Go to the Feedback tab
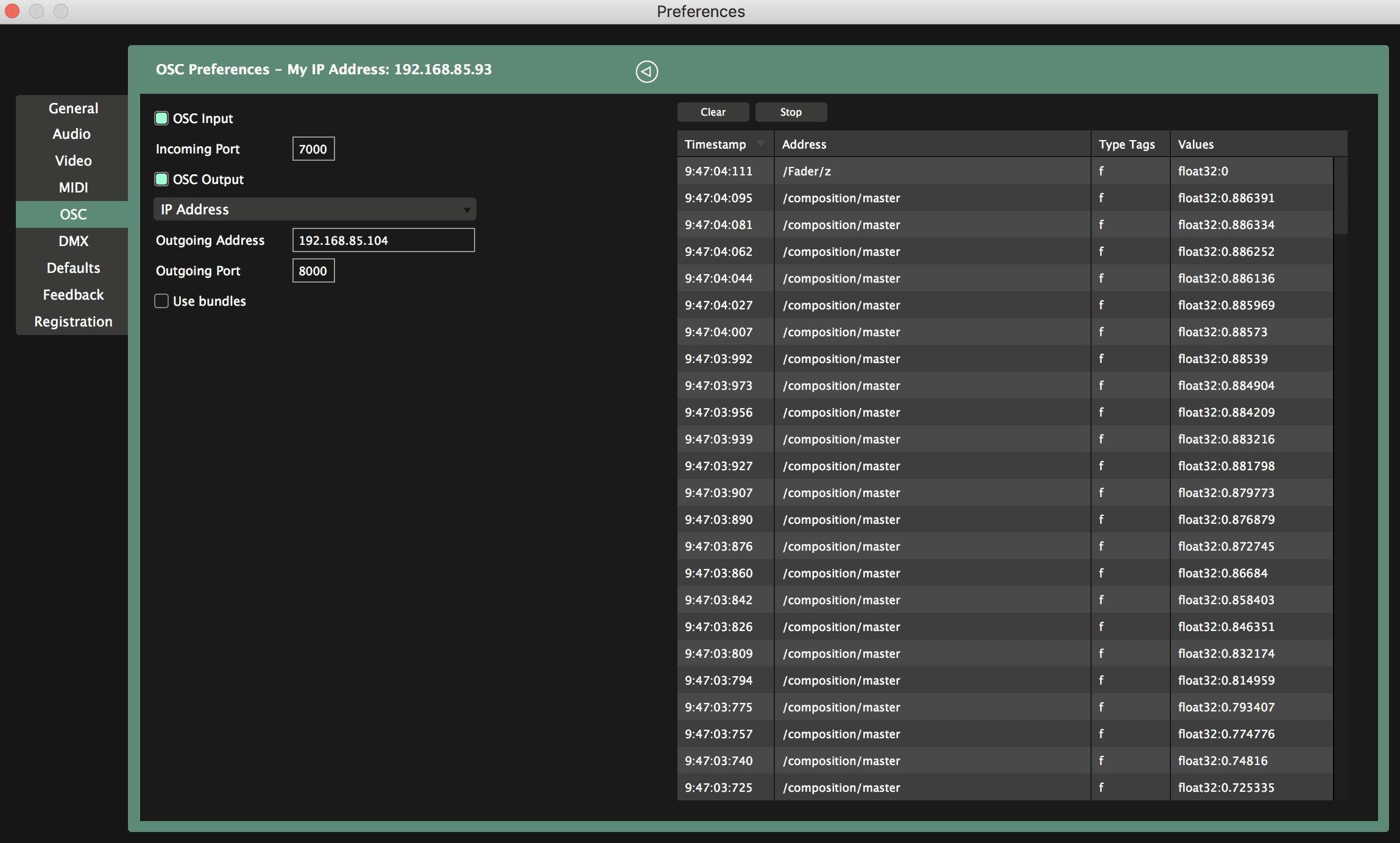Viewport: 1400px width, 843px height. 73,295
